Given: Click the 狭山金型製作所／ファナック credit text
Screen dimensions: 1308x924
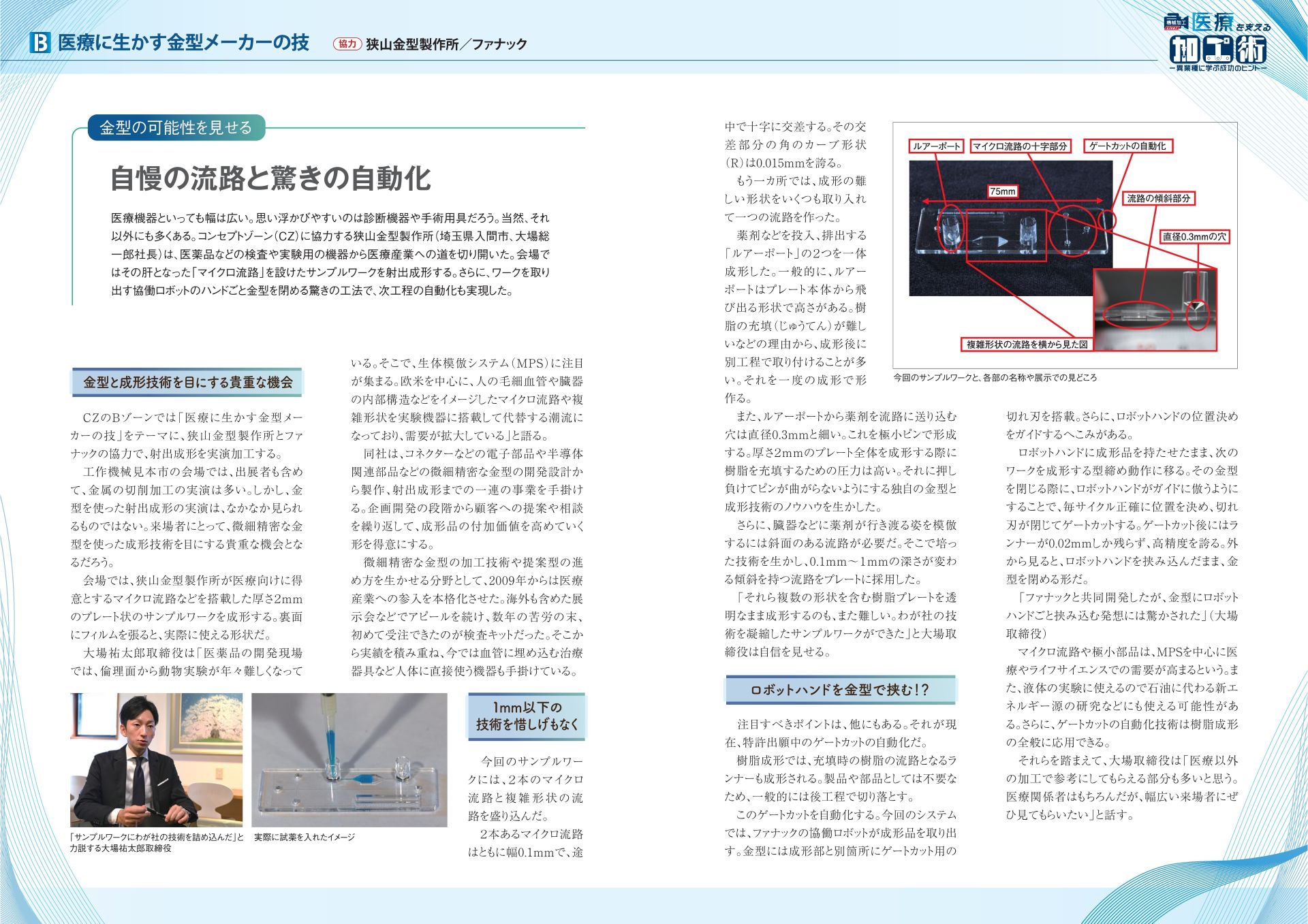Looking at the screenshot, I should point(446,44).
